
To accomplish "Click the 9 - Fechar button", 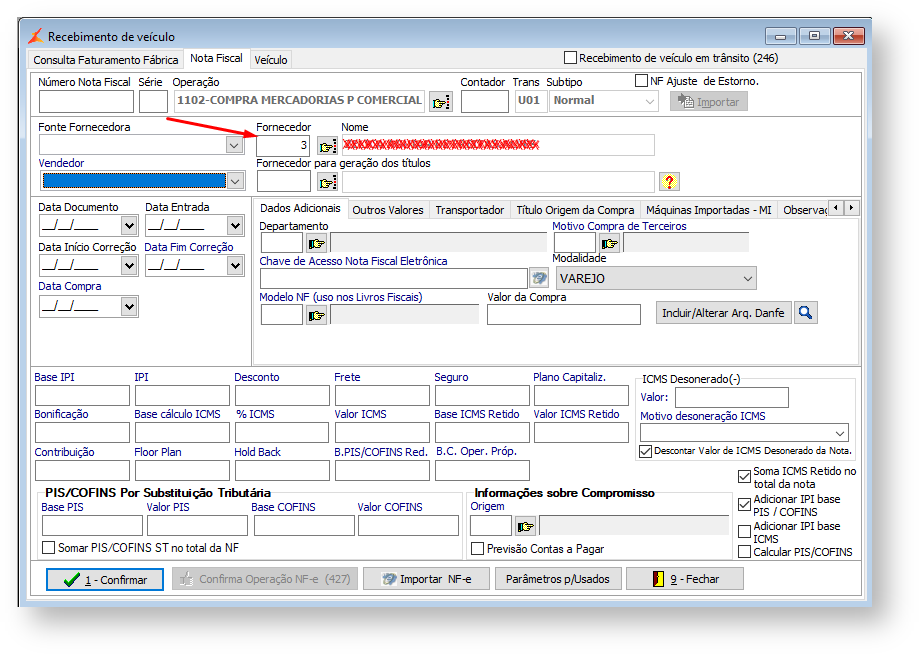I will tap(685, 579).
